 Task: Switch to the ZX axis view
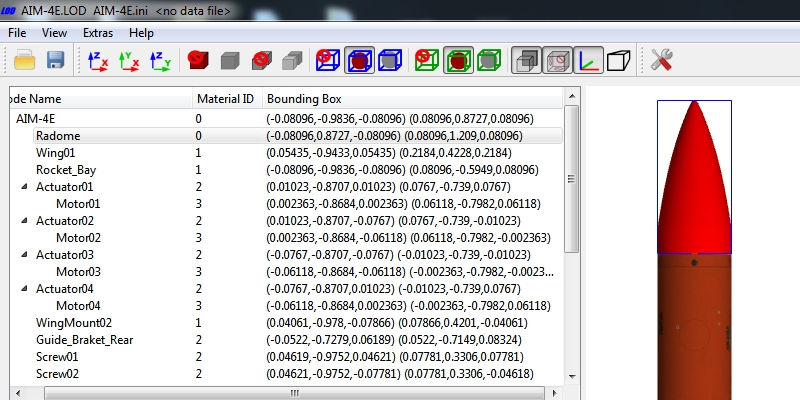pos(98,61)
